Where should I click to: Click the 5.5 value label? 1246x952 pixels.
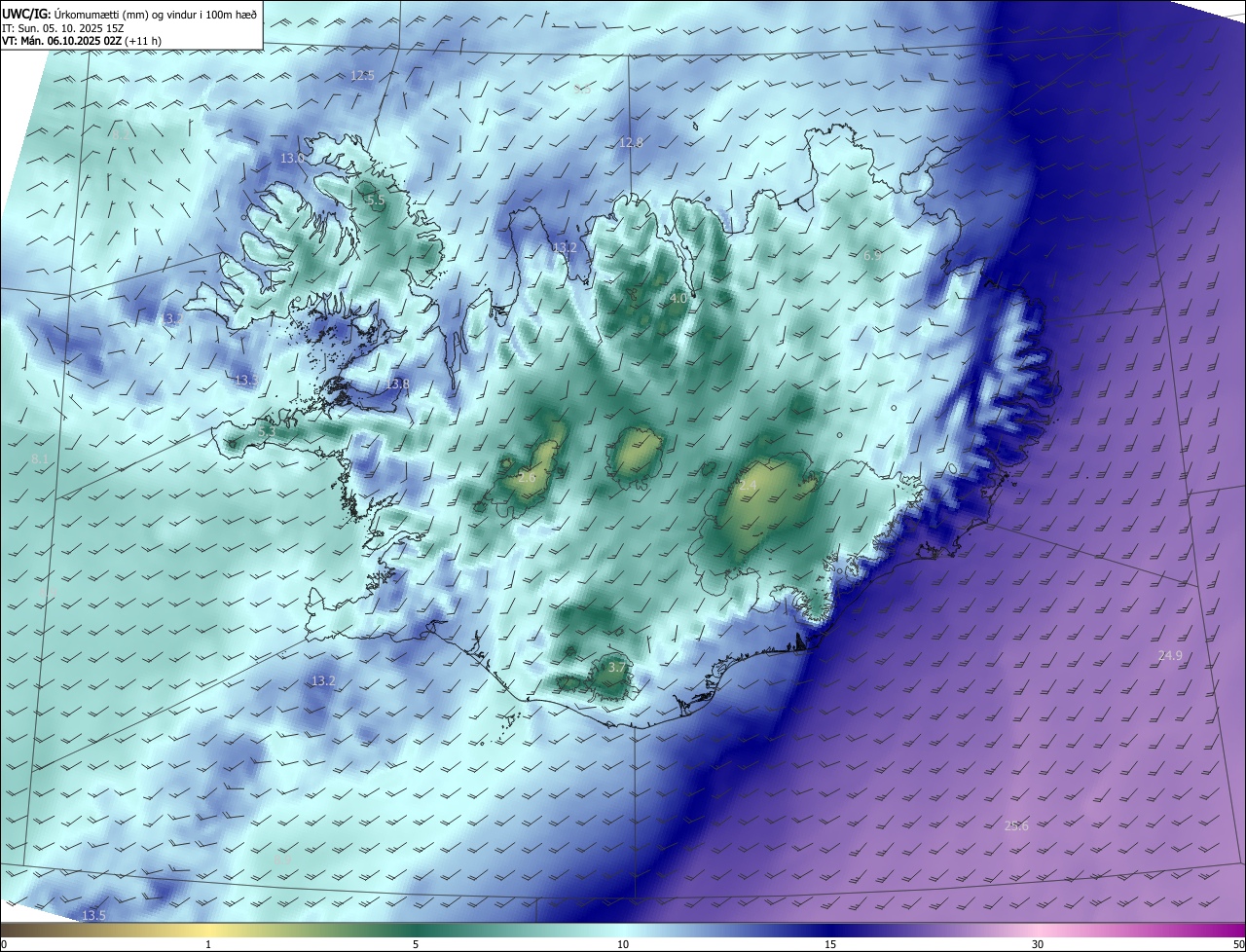click(376, 201)
